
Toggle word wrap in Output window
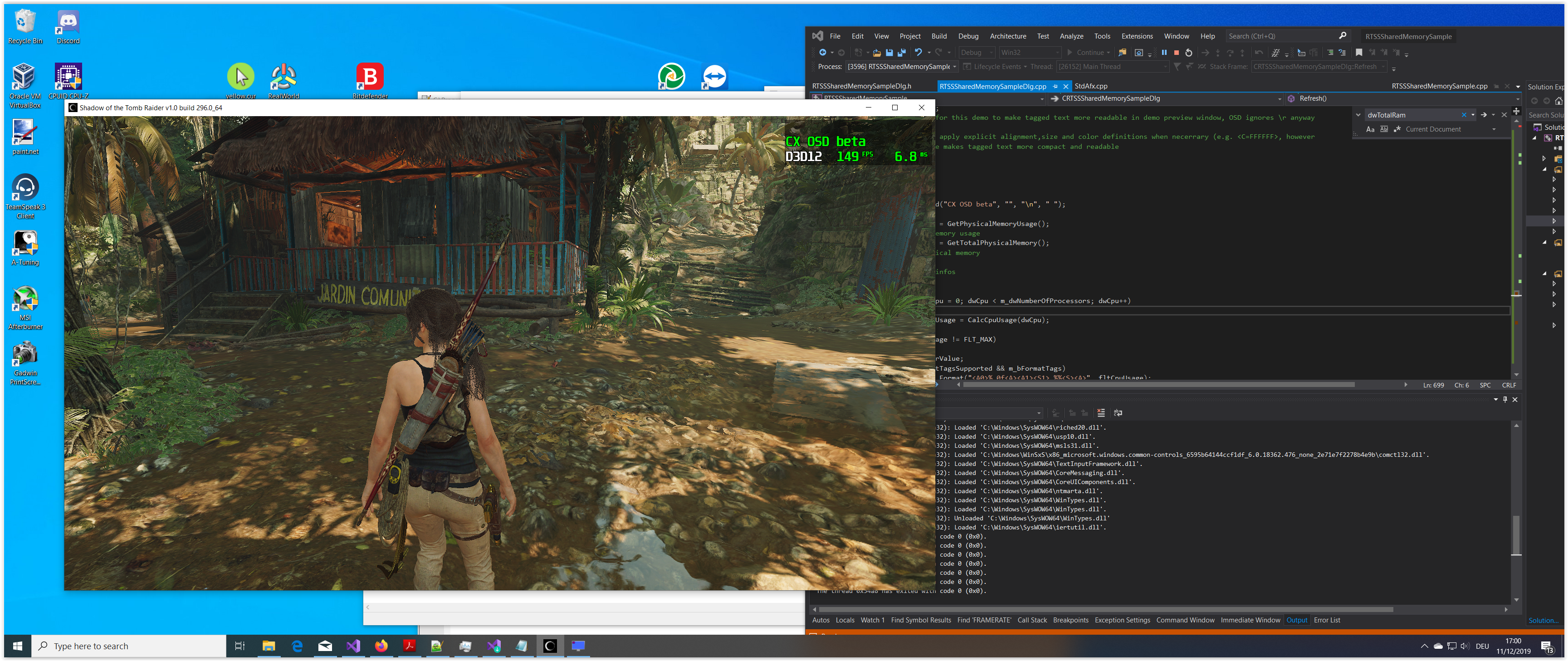click(1118, 413)
